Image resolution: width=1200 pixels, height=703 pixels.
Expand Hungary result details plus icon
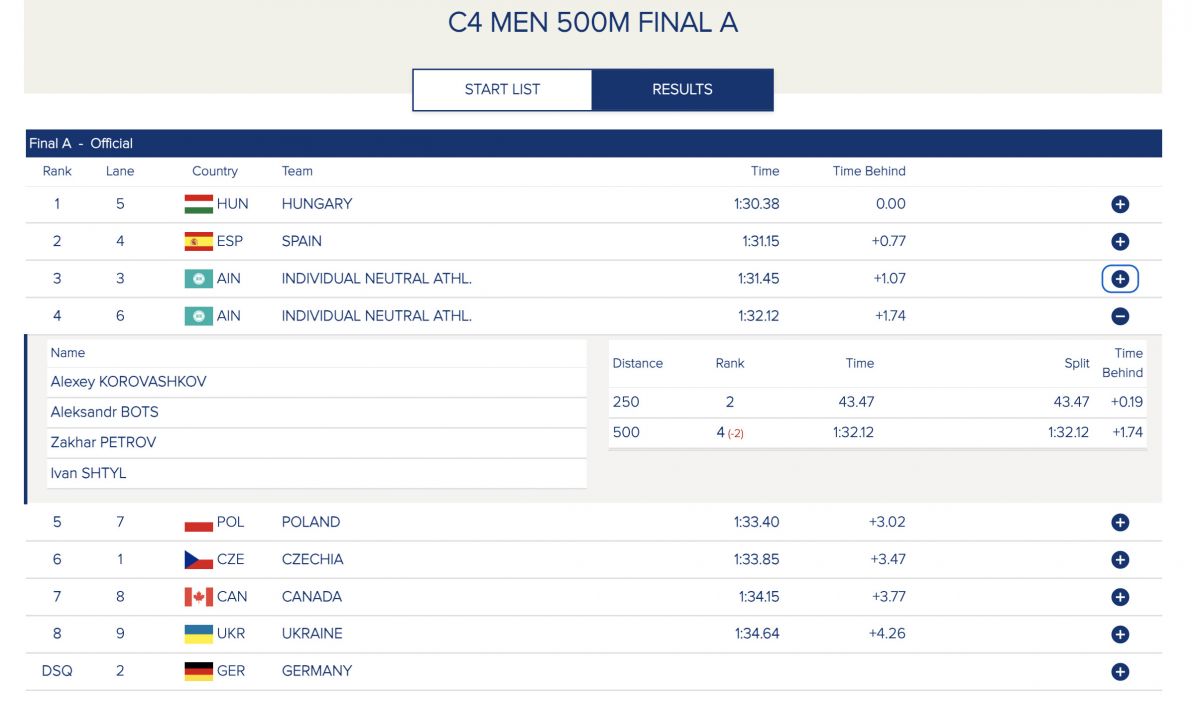[x=1120, y=204]
